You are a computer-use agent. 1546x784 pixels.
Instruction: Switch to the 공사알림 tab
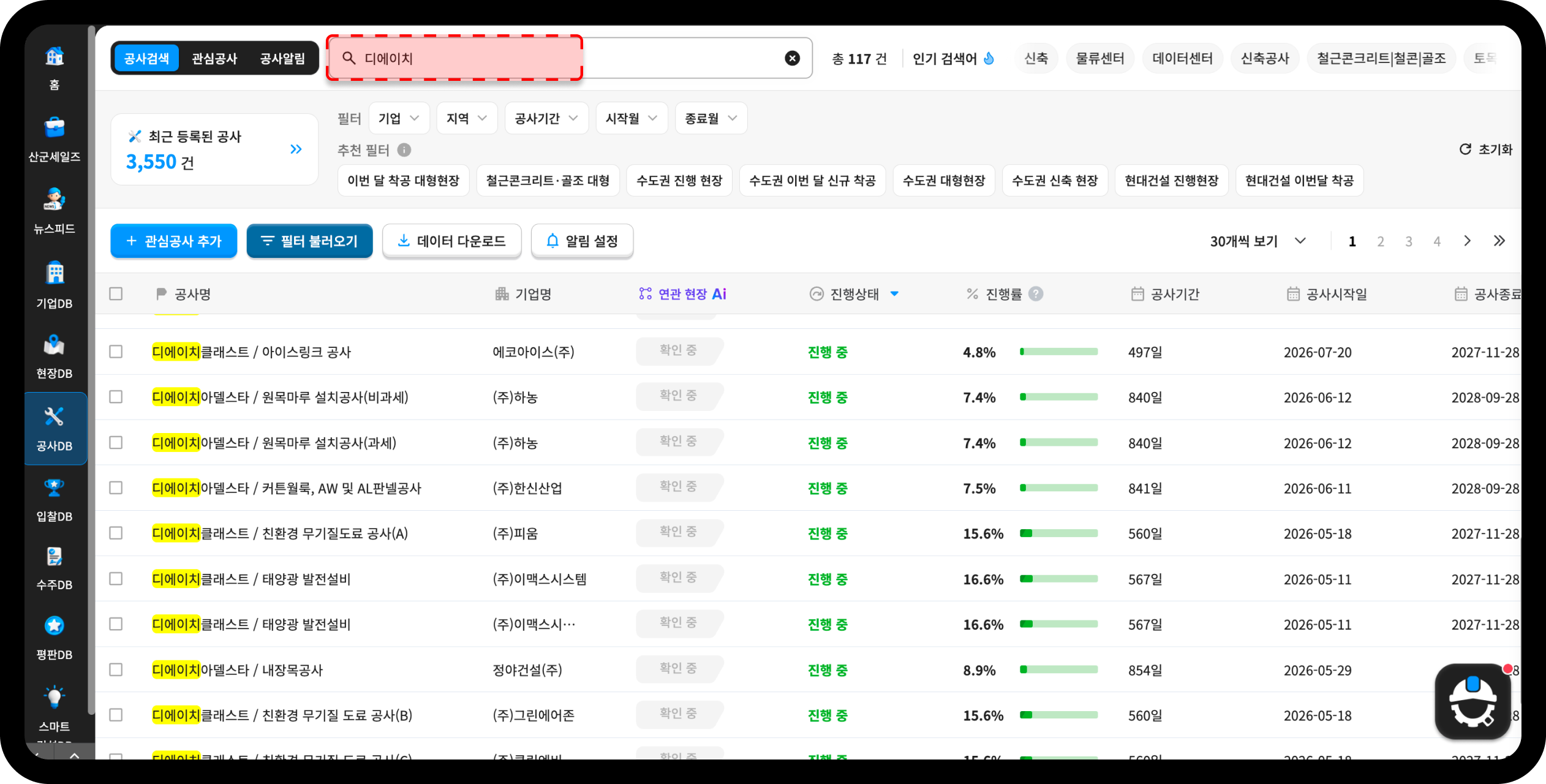[x=282, y=58]
